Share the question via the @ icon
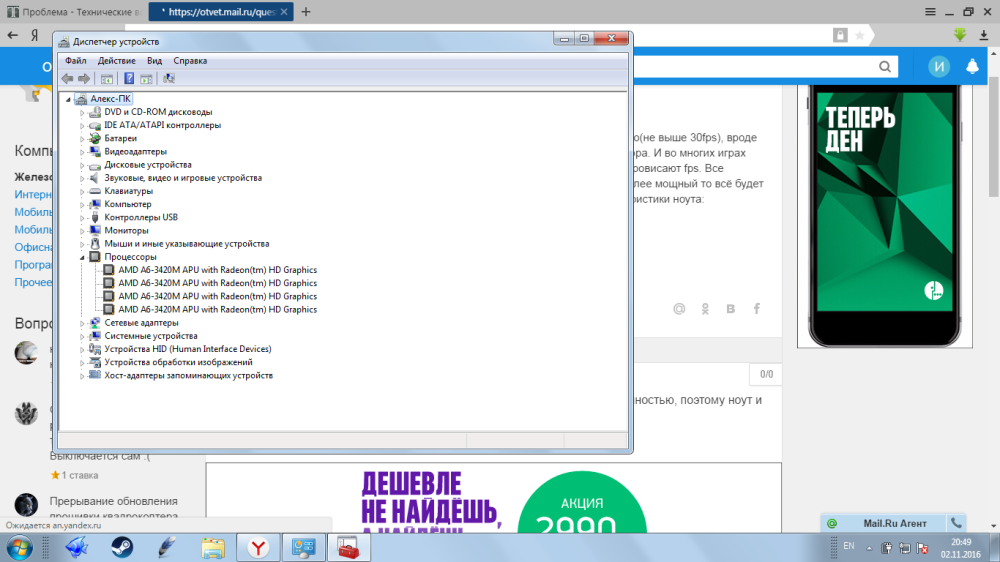 point(679,309)
